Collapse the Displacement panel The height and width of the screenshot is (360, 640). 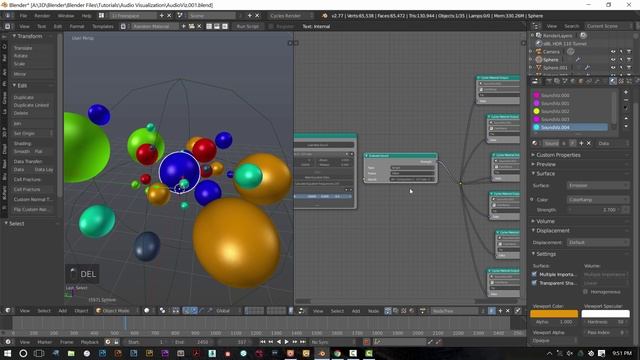click(x=552, y=231)
